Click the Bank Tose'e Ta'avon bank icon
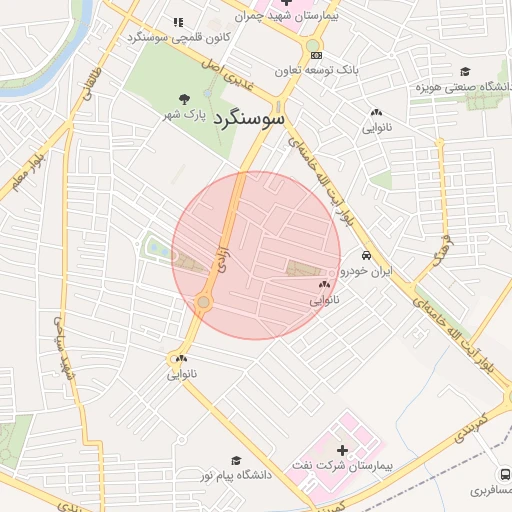The image size is (512, 512). [316, 55]
